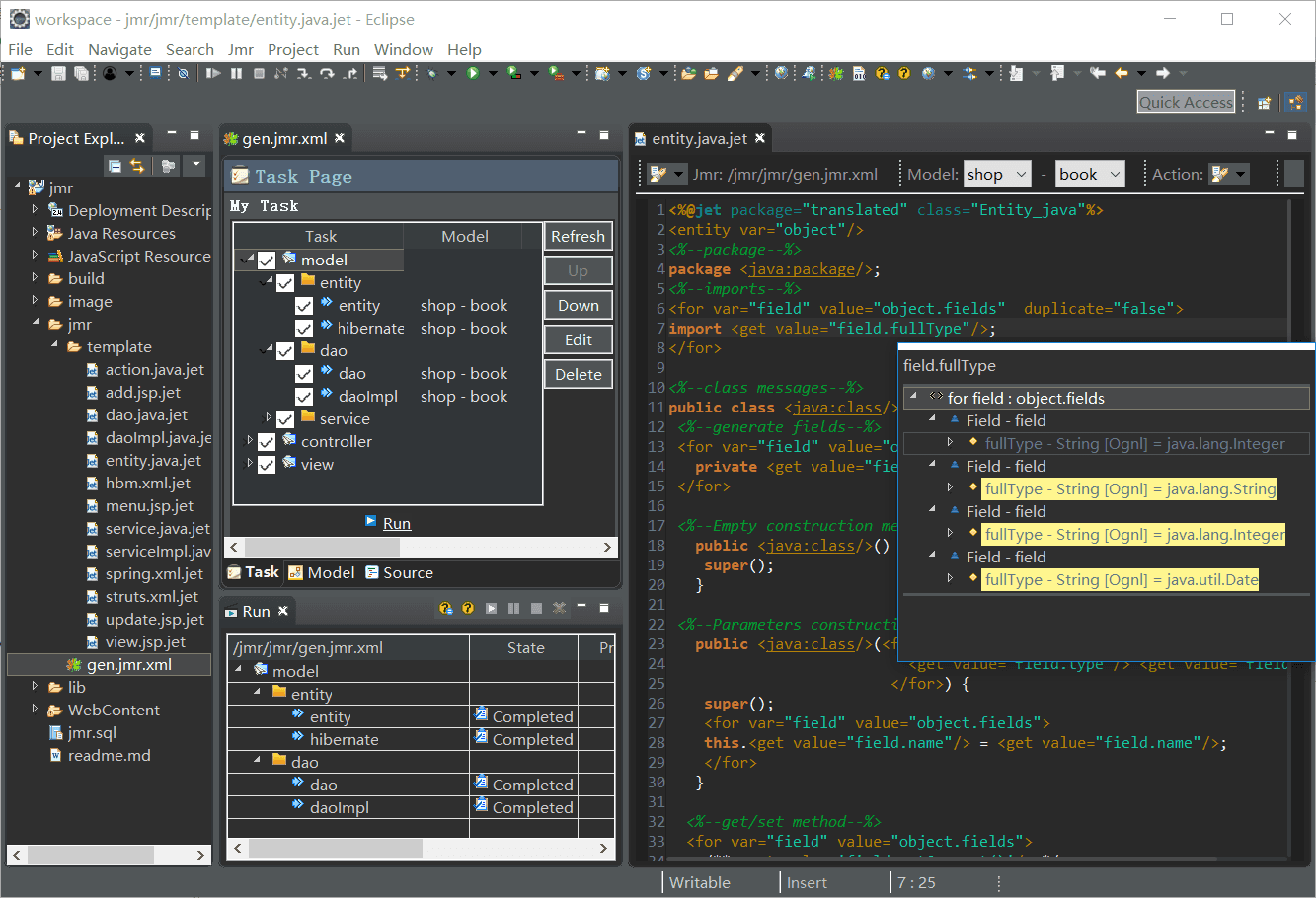Click the yellow Back arrow navigation icon
The height and width of the screenshot is (898, 1316).
1121,73
